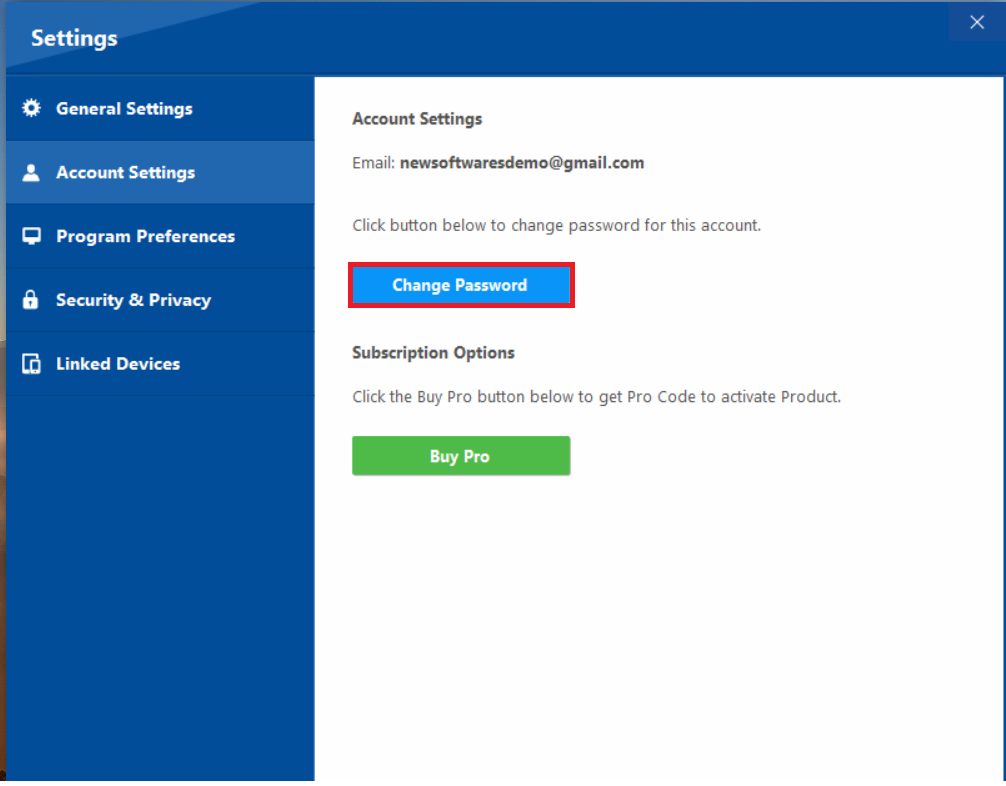Switch to General Settings section
The image size is (1006, 786).
tap(124, 108)
